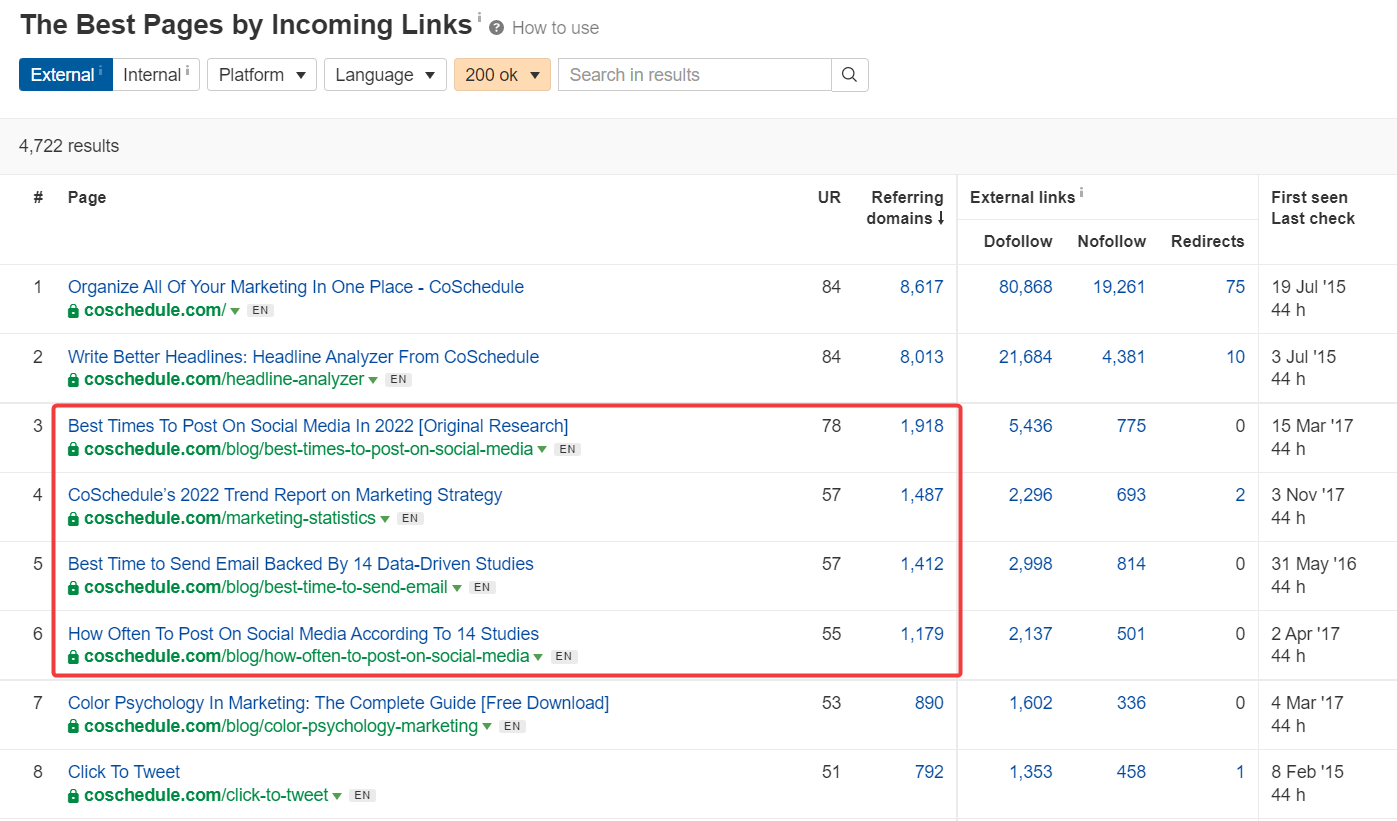Image resolution: width=1397 pixels, height=821 pixels.
Task: Sort by First seen header
Action: point(1309,198)
